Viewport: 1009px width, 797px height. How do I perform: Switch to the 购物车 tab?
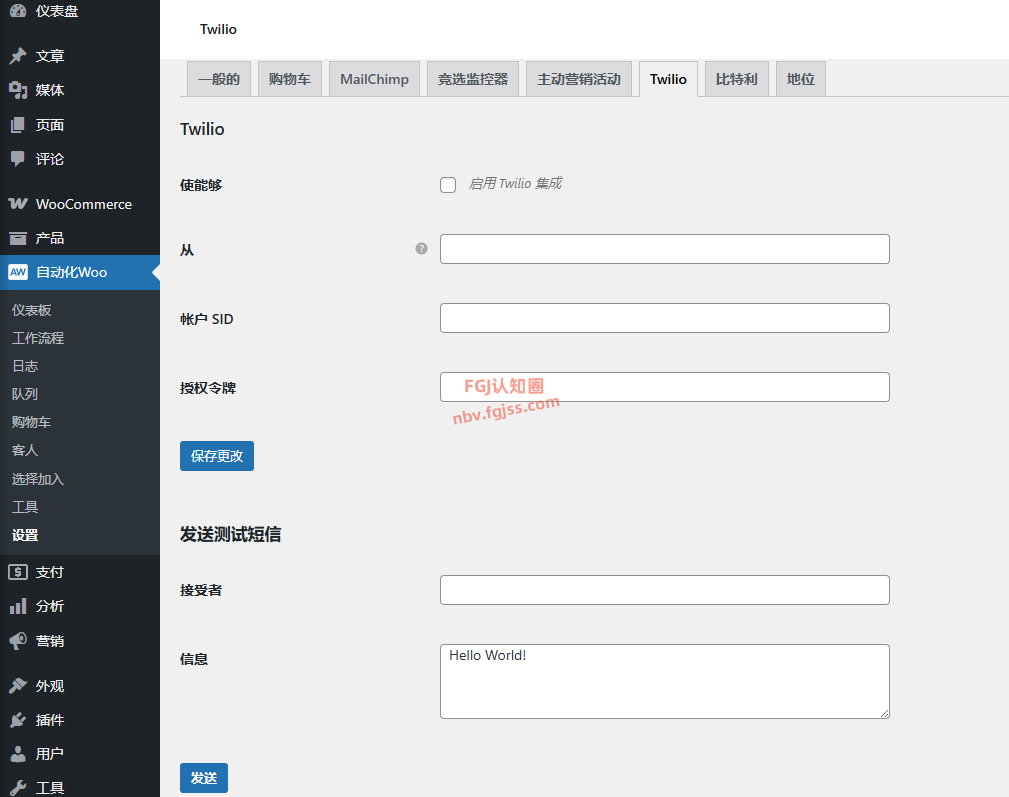tap(290, 79)
